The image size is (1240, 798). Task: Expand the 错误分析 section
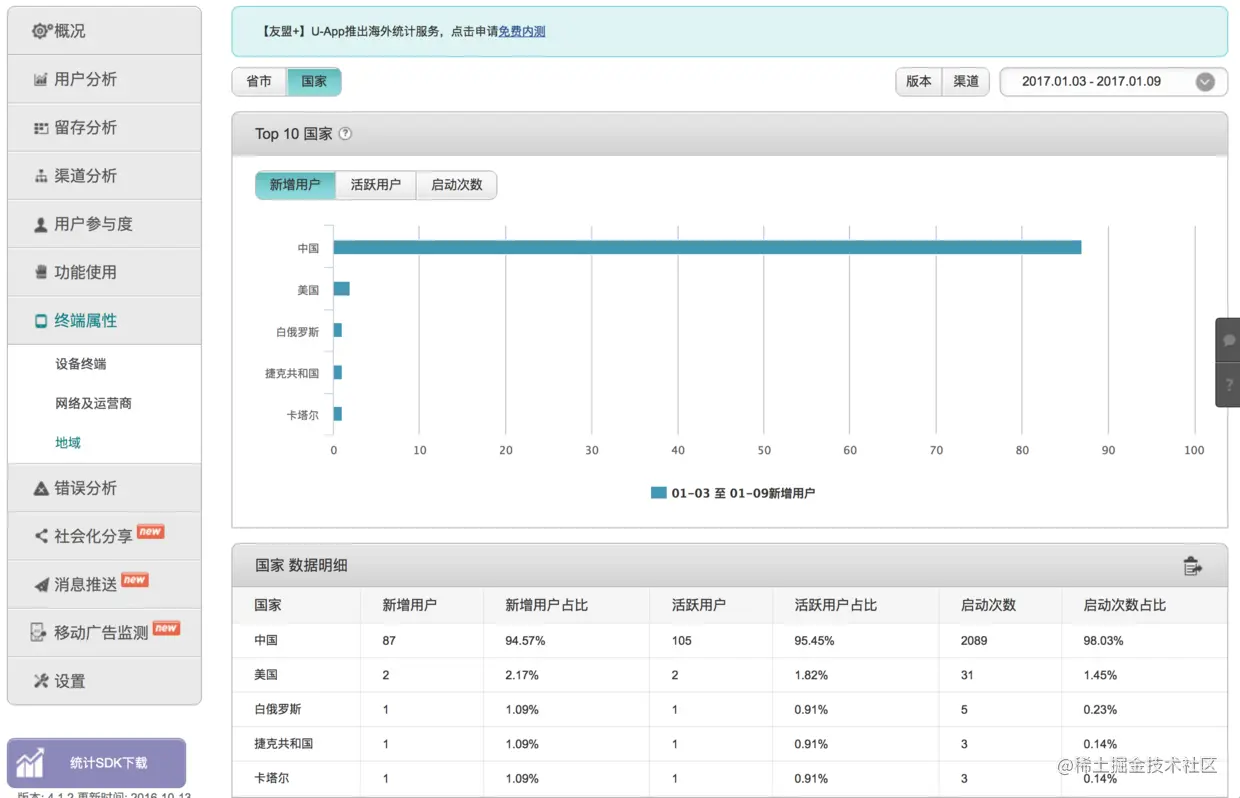(x=104, y=488)
